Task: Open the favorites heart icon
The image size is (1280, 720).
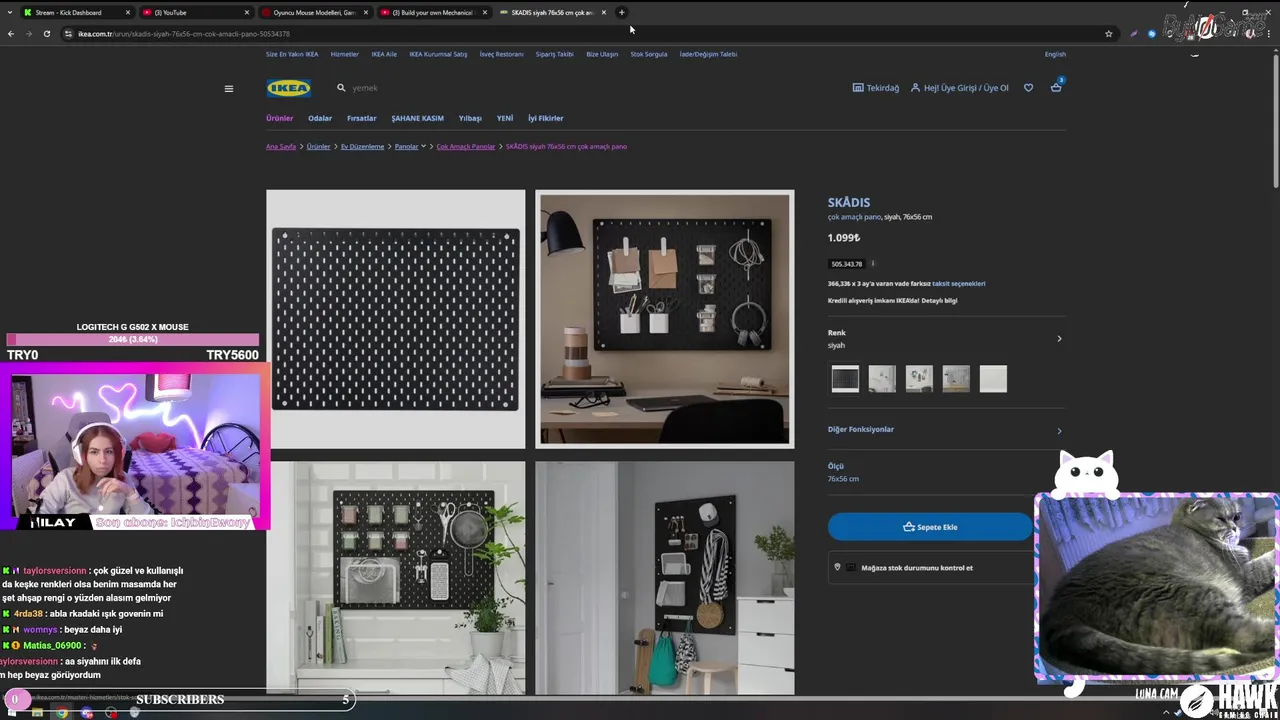Action: tap(1028, 88)
